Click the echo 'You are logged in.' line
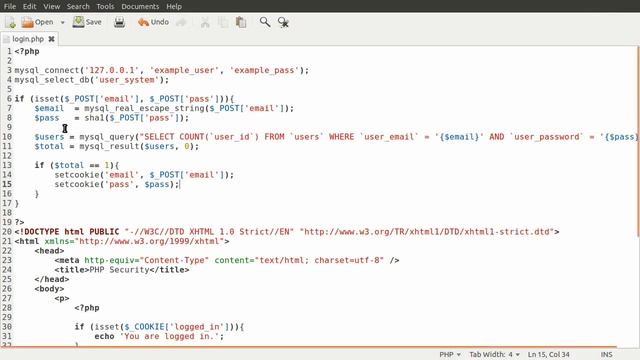The image size is (640, 360). tap(159, 336)
